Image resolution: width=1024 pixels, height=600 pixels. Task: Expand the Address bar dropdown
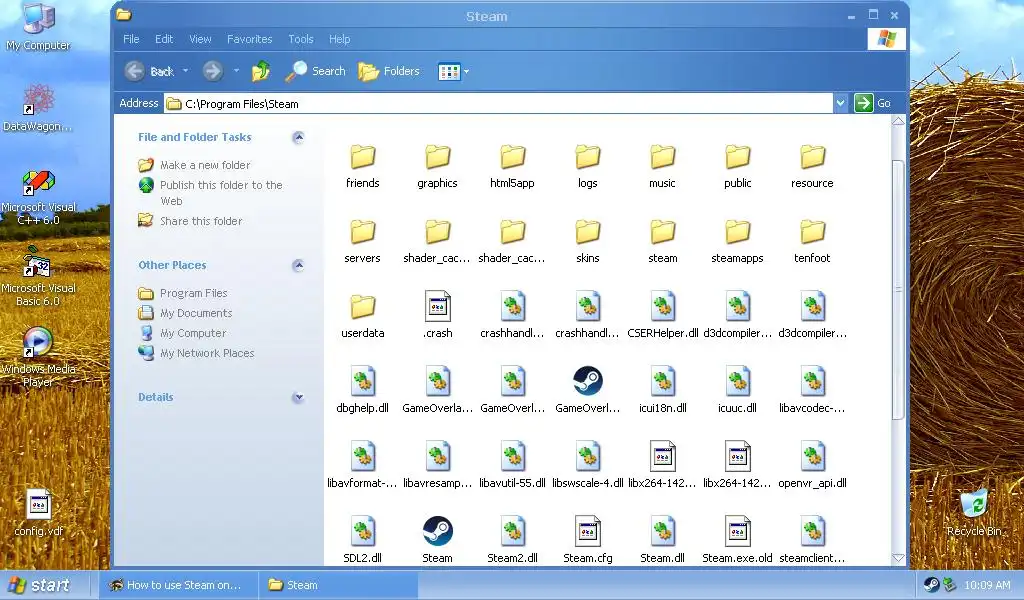[840, 103]
